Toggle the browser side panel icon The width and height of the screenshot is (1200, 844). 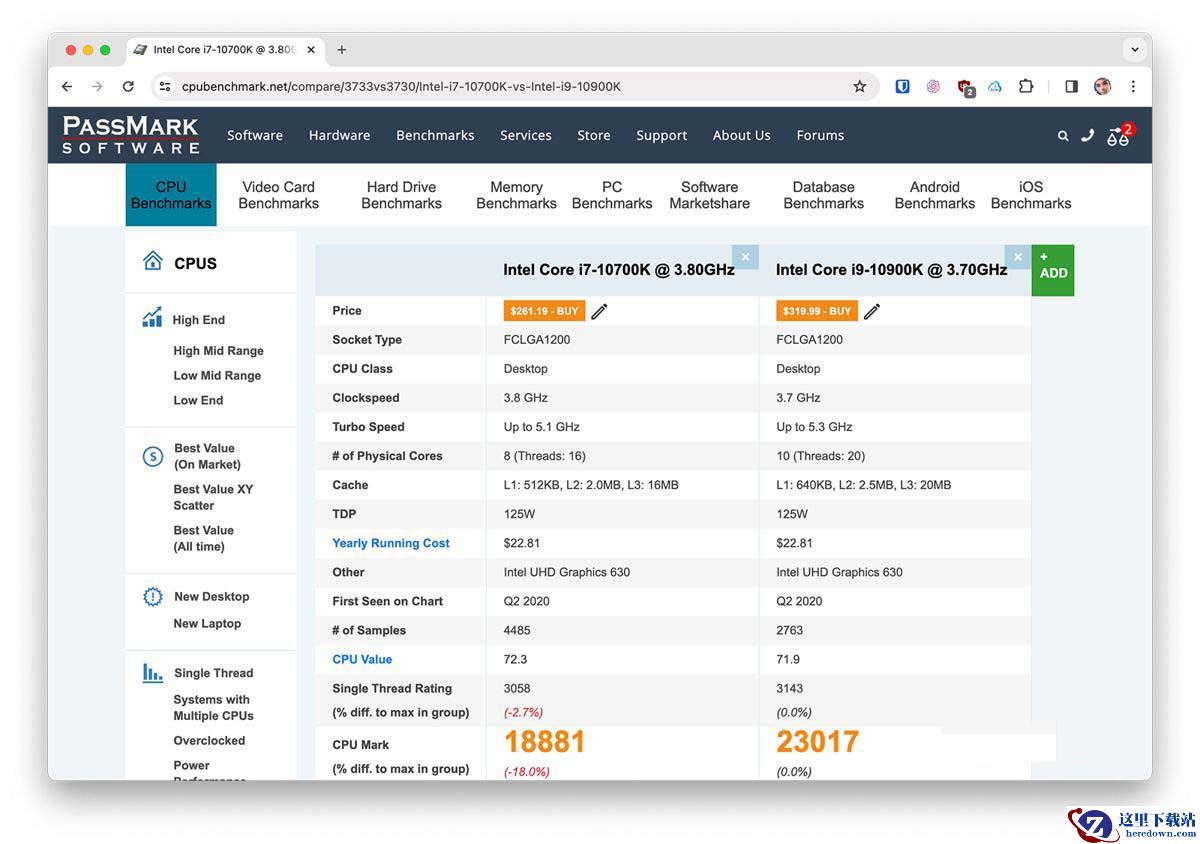coord(1071,87)
